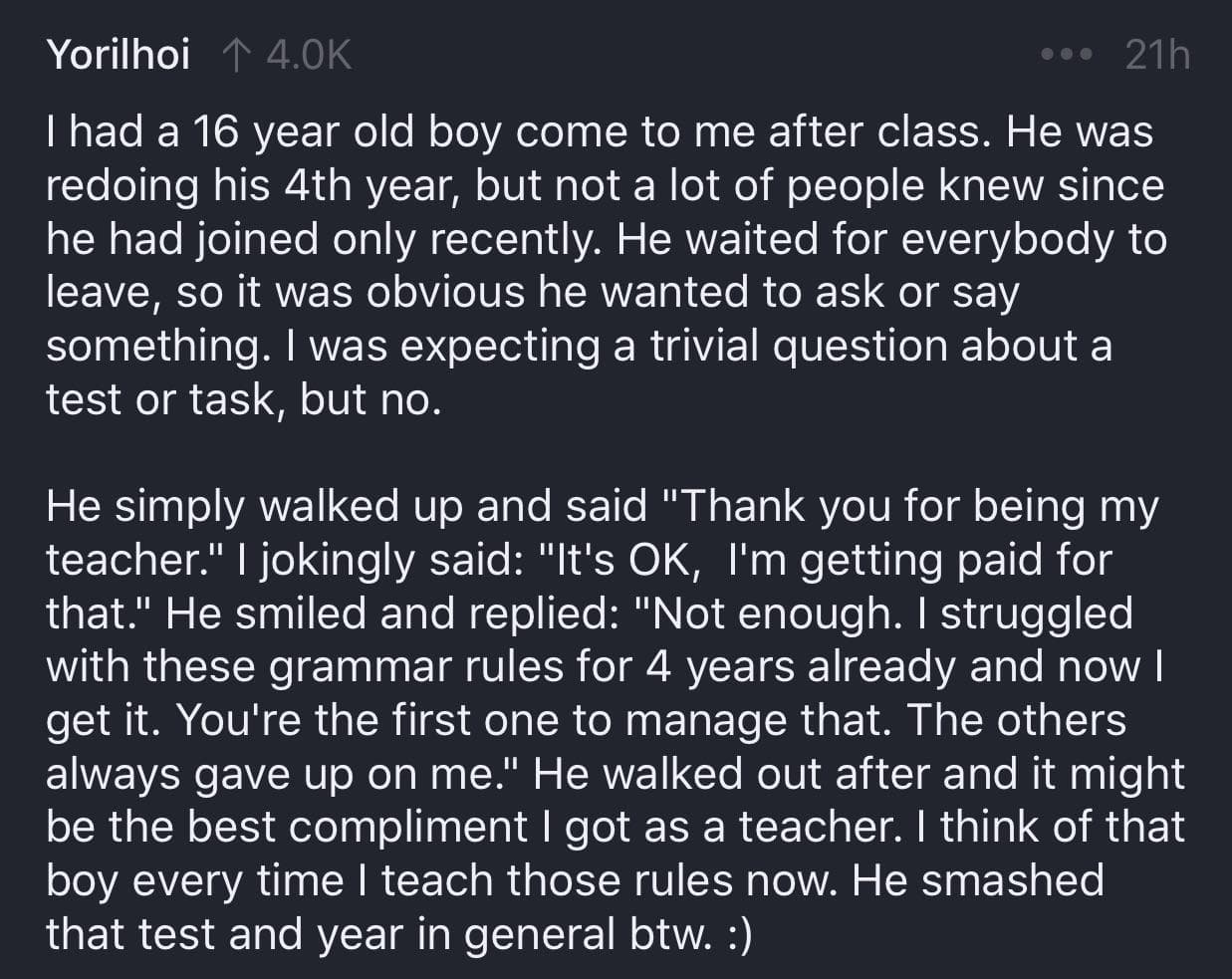Click the line 'test or task, but no.'
Image resolution: width=1232 pixels, height=979 pixels.
pyautogui.click(x=243, y=399)
